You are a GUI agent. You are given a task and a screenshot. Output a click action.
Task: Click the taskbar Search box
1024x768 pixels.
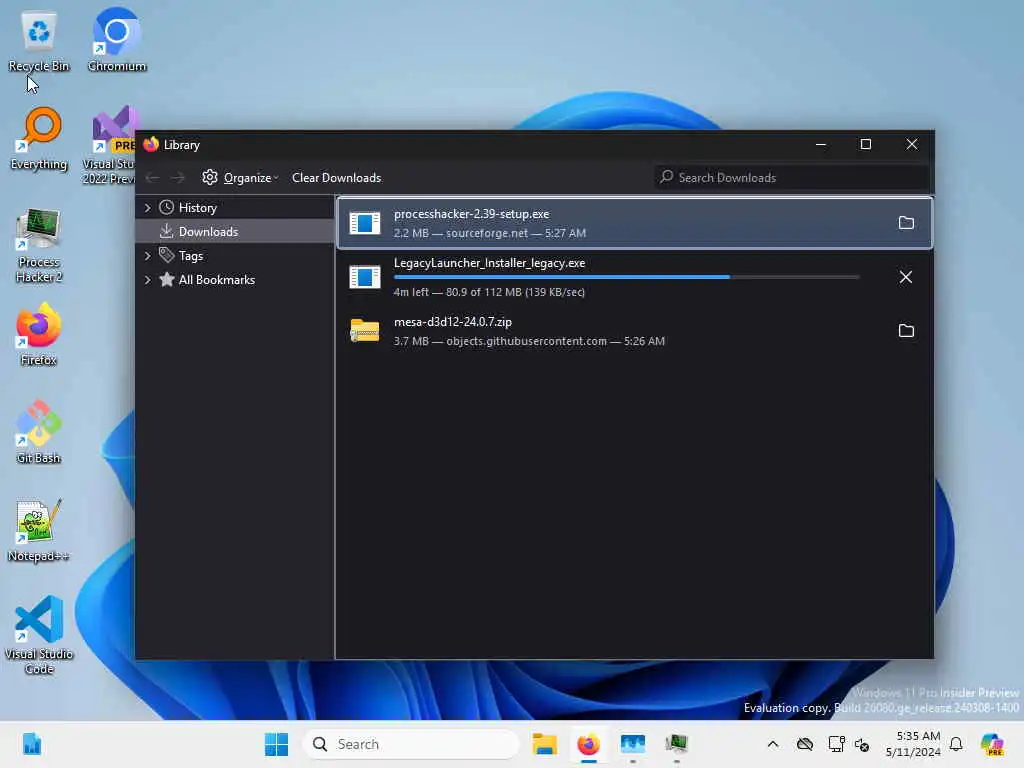pyautogui.click(x=411, y=744)
